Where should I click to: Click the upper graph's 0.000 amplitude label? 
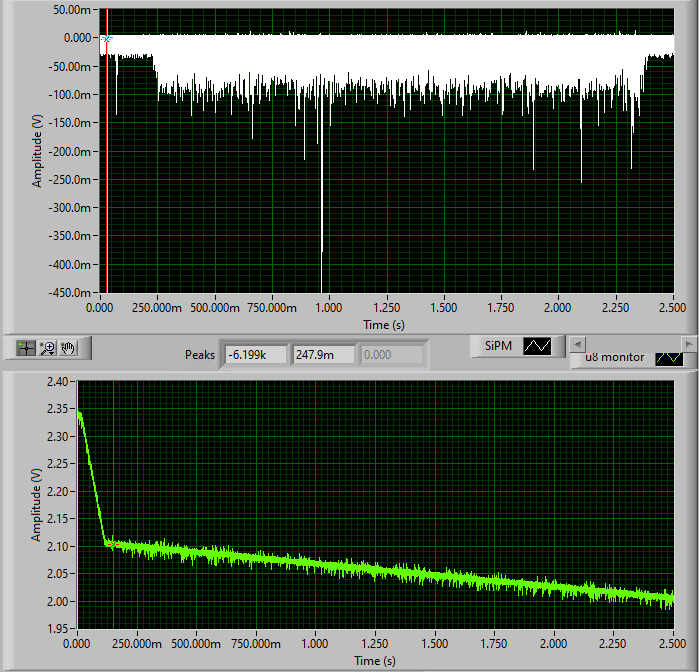click(77, 38)
